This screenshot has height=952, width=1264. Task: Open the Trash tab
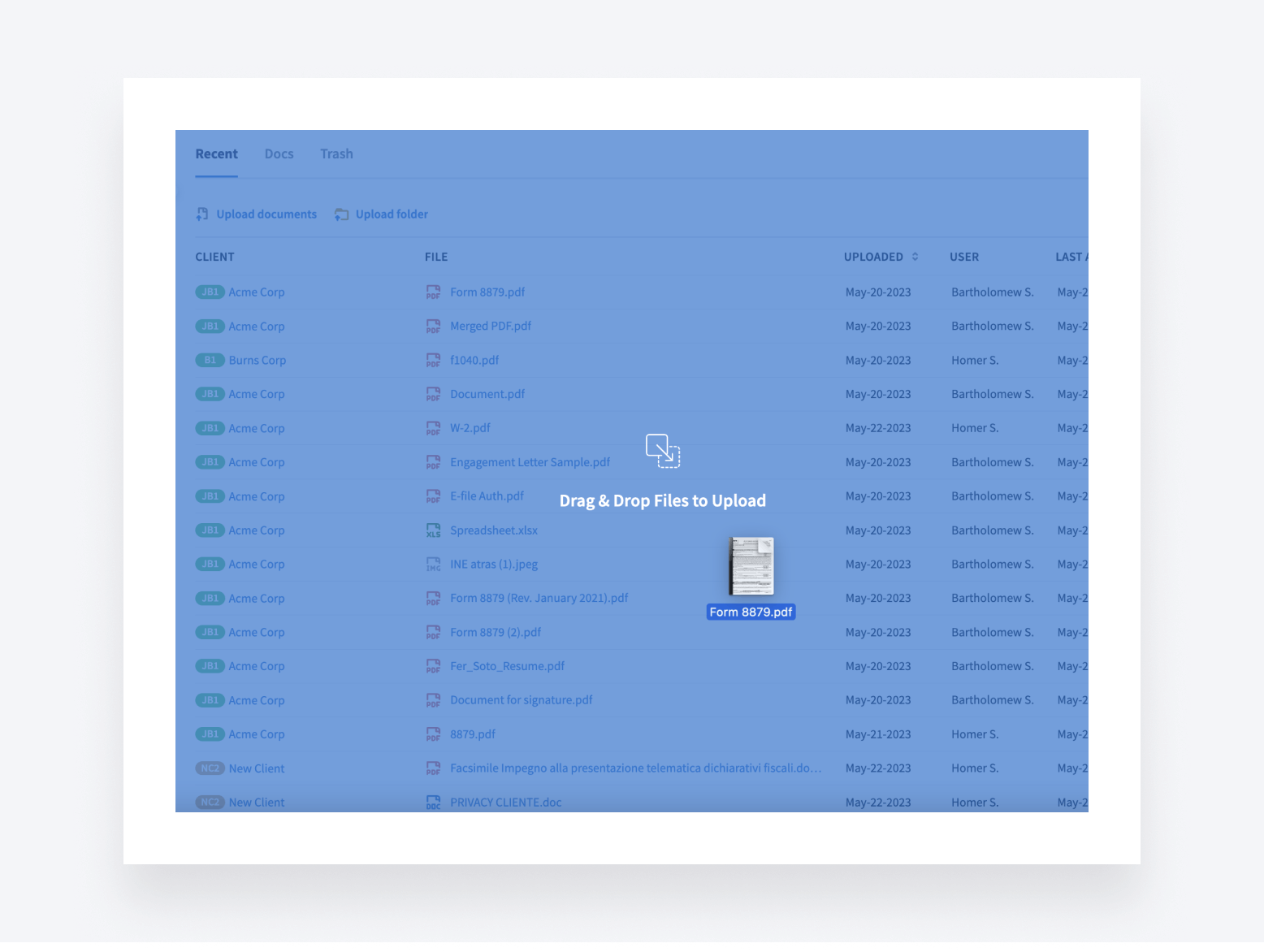[x=336, y=154]
